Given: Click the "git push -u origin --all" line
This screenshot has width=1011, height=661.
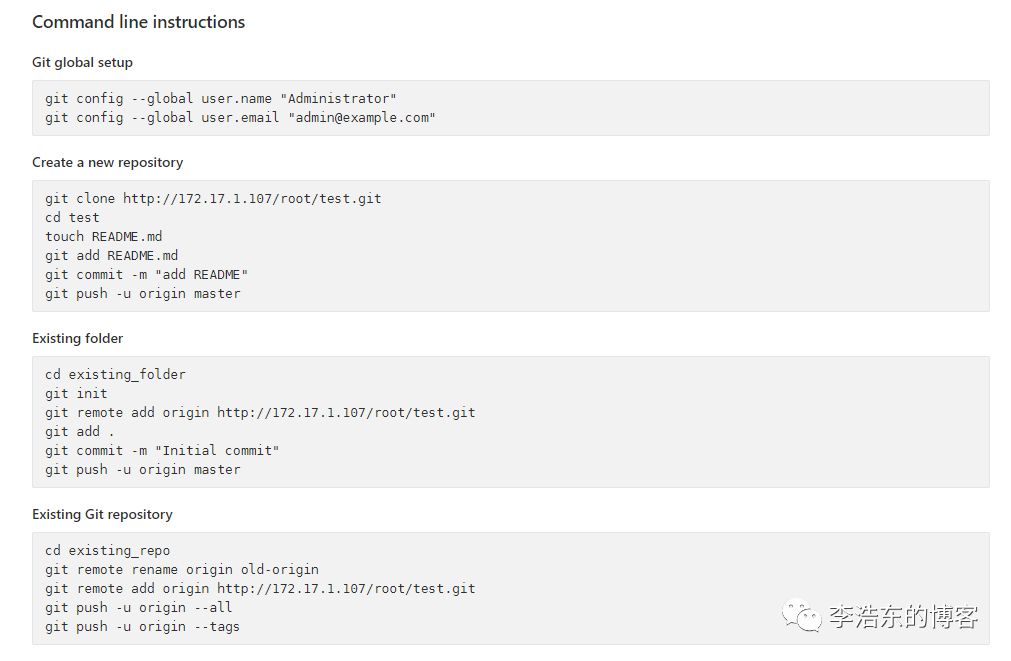Looking at the screenshot, I should (138, 607).
